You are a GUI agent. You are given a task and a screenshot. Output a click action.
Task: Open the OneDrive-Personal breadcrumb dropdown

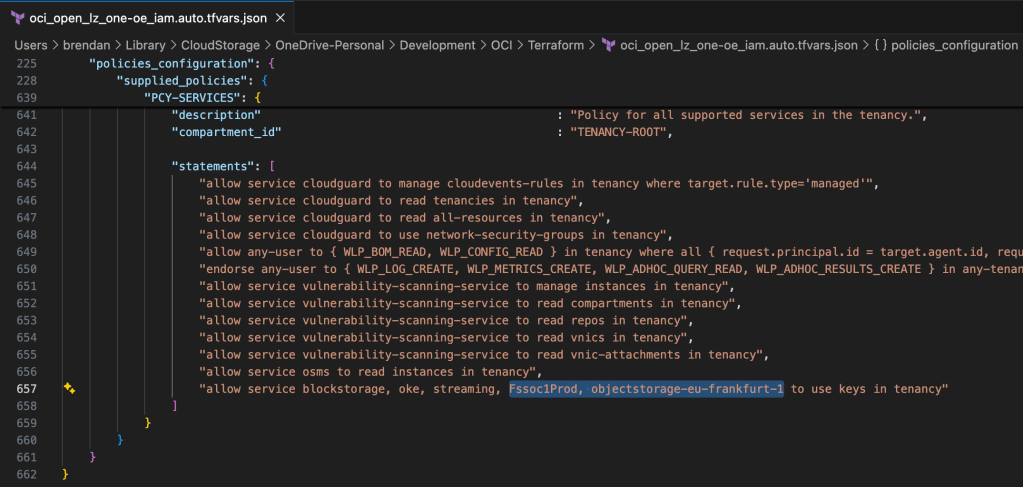click(x=331, y=45)
